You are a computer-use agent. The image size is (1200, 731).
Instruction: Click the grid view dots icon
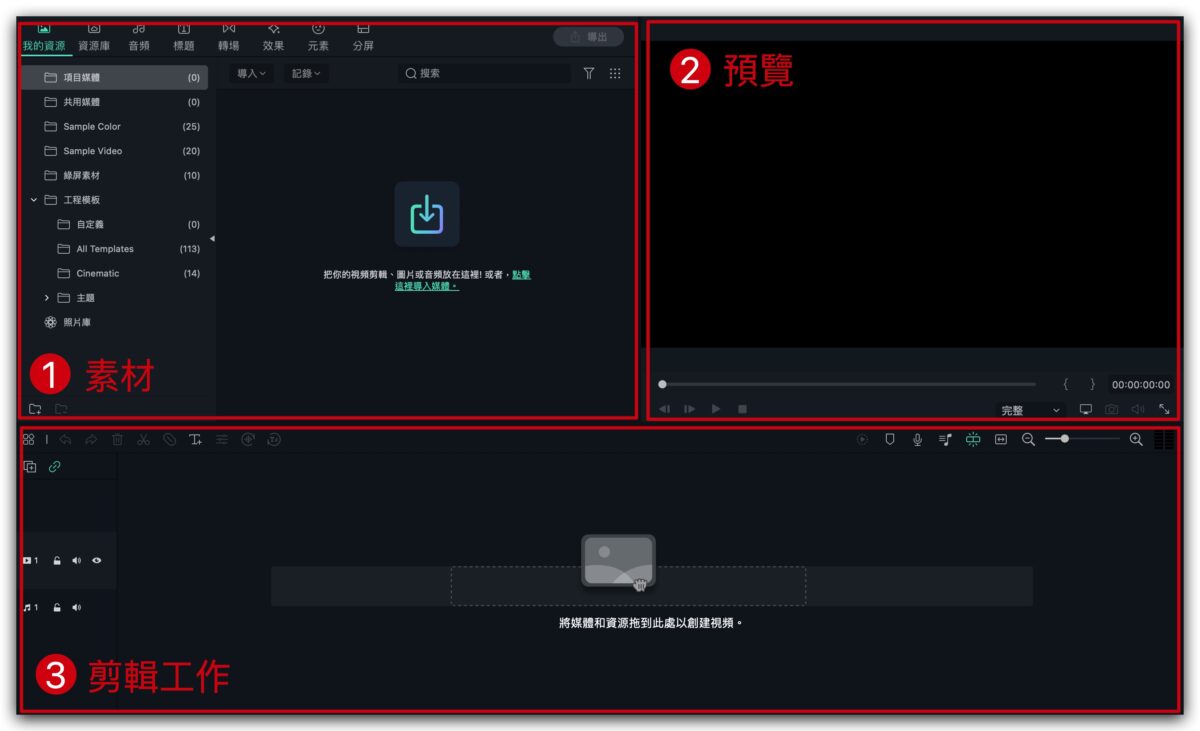pyautogui.click(x=615, y=73)
